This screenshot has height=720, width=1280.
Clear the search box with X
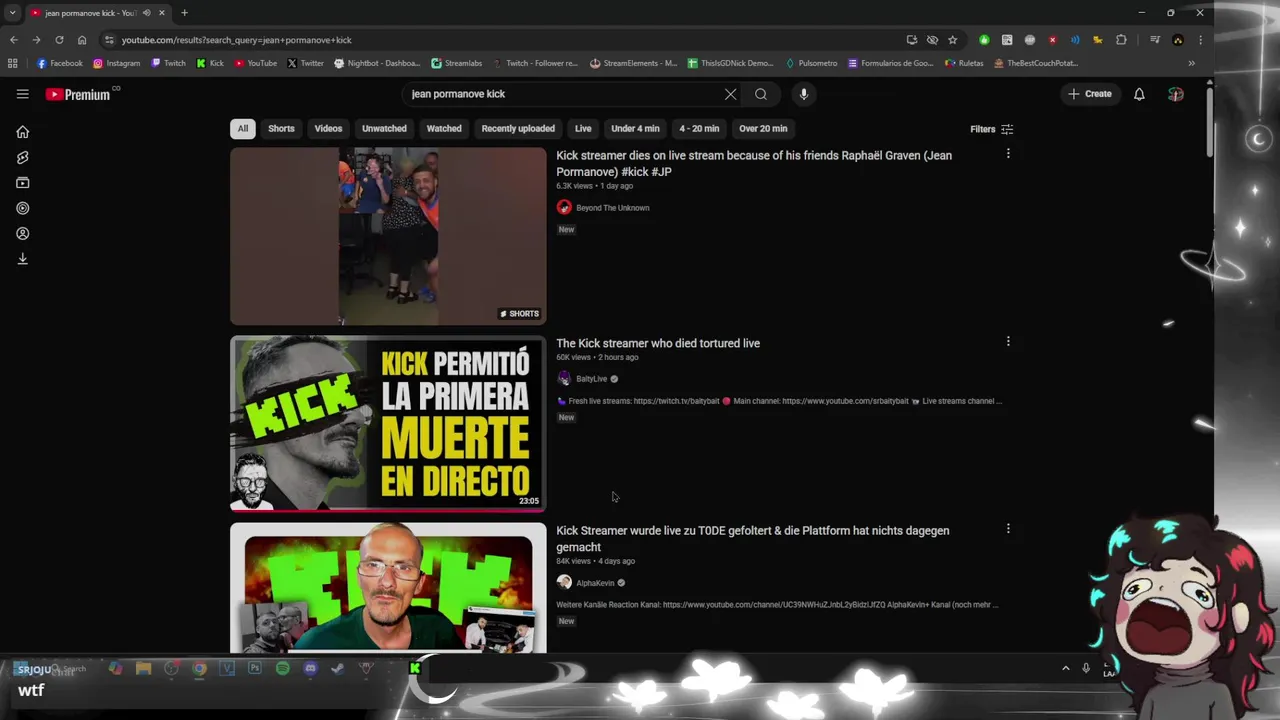[730, 94]
